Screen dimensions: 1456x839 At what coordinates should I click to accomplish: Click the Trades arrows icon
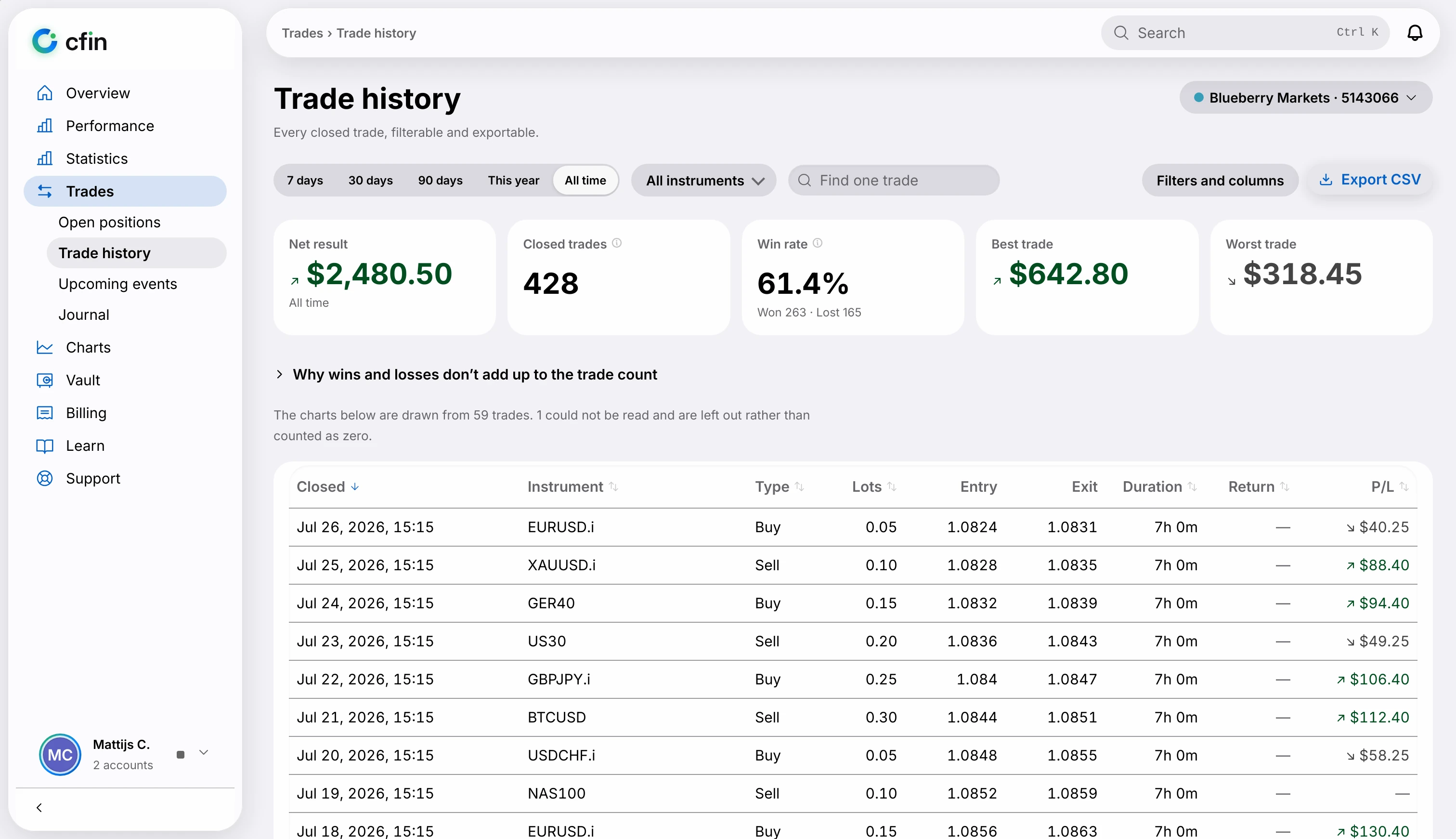[44, 191]
